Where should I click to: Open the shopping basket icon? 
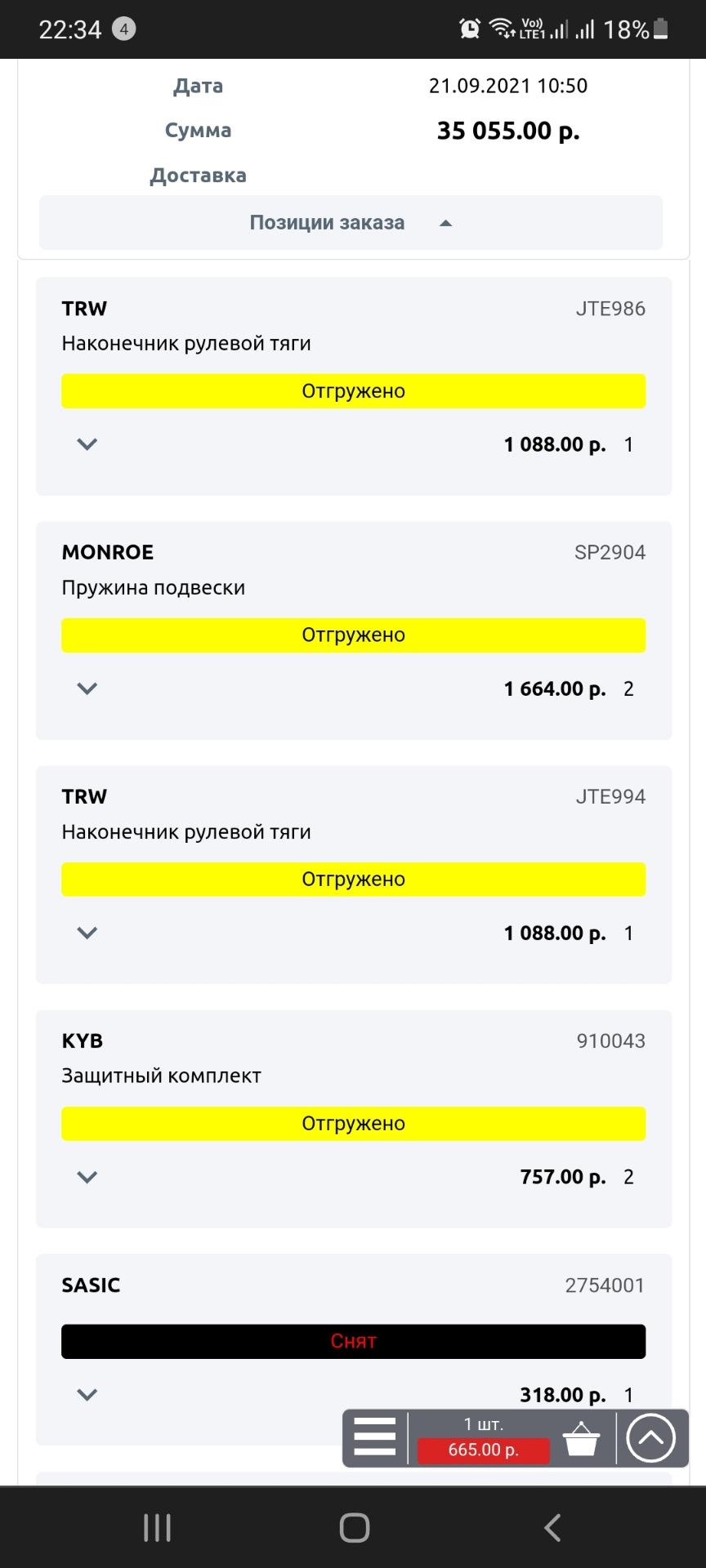(581, 1438)
